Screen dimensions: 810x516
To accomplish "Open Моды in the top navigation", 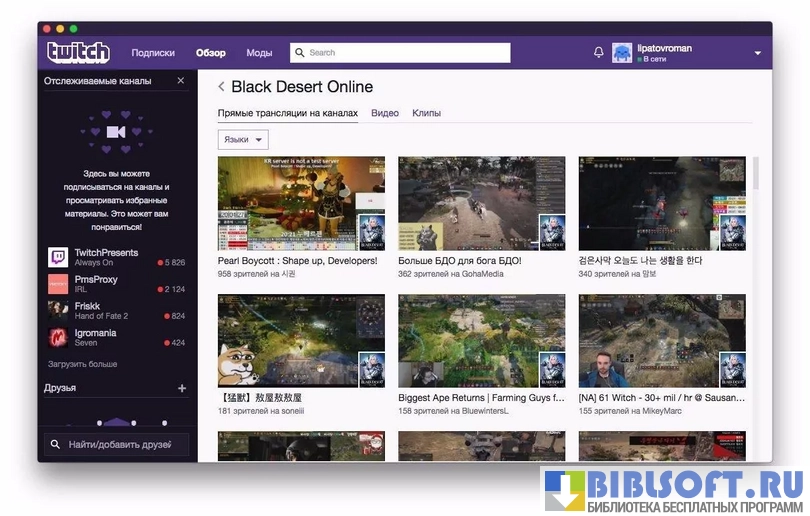I will (259, 53).
